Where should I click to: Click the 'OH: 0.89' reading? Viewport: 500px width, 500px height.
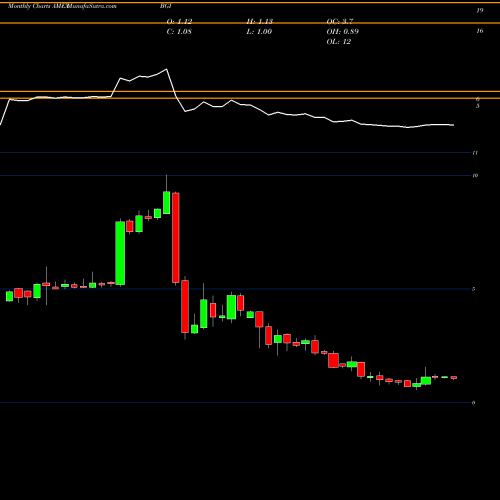point(343,32)
